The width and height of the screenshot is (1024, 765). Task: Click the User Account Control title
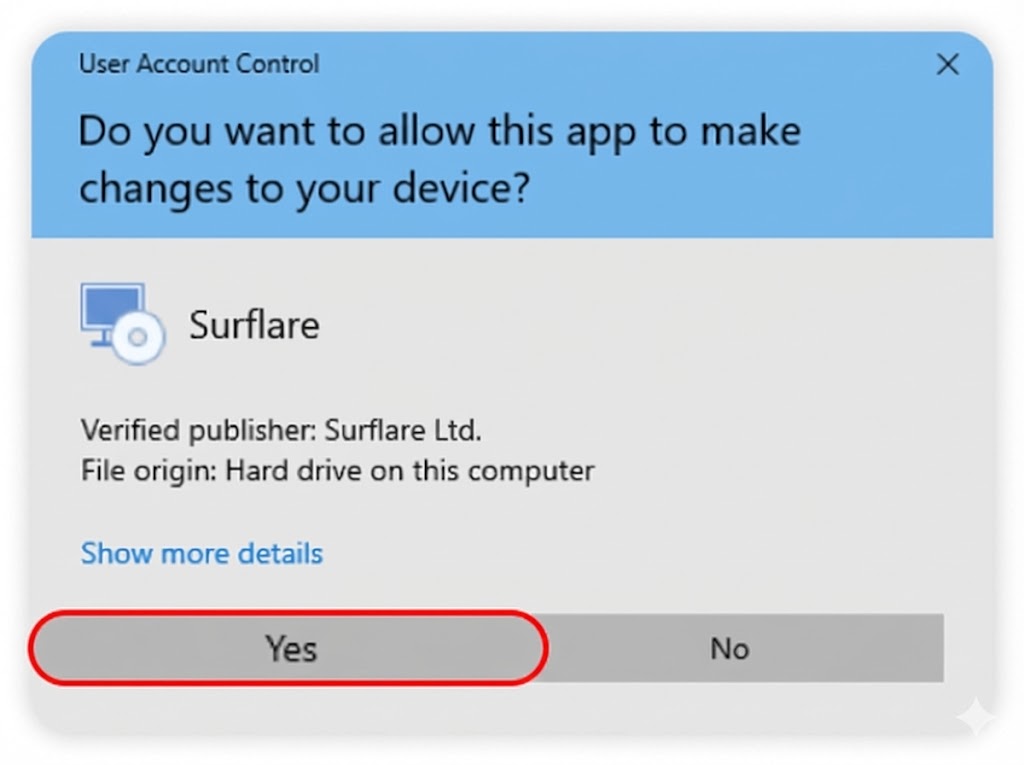pyautogui.click(x=198, y=64)
